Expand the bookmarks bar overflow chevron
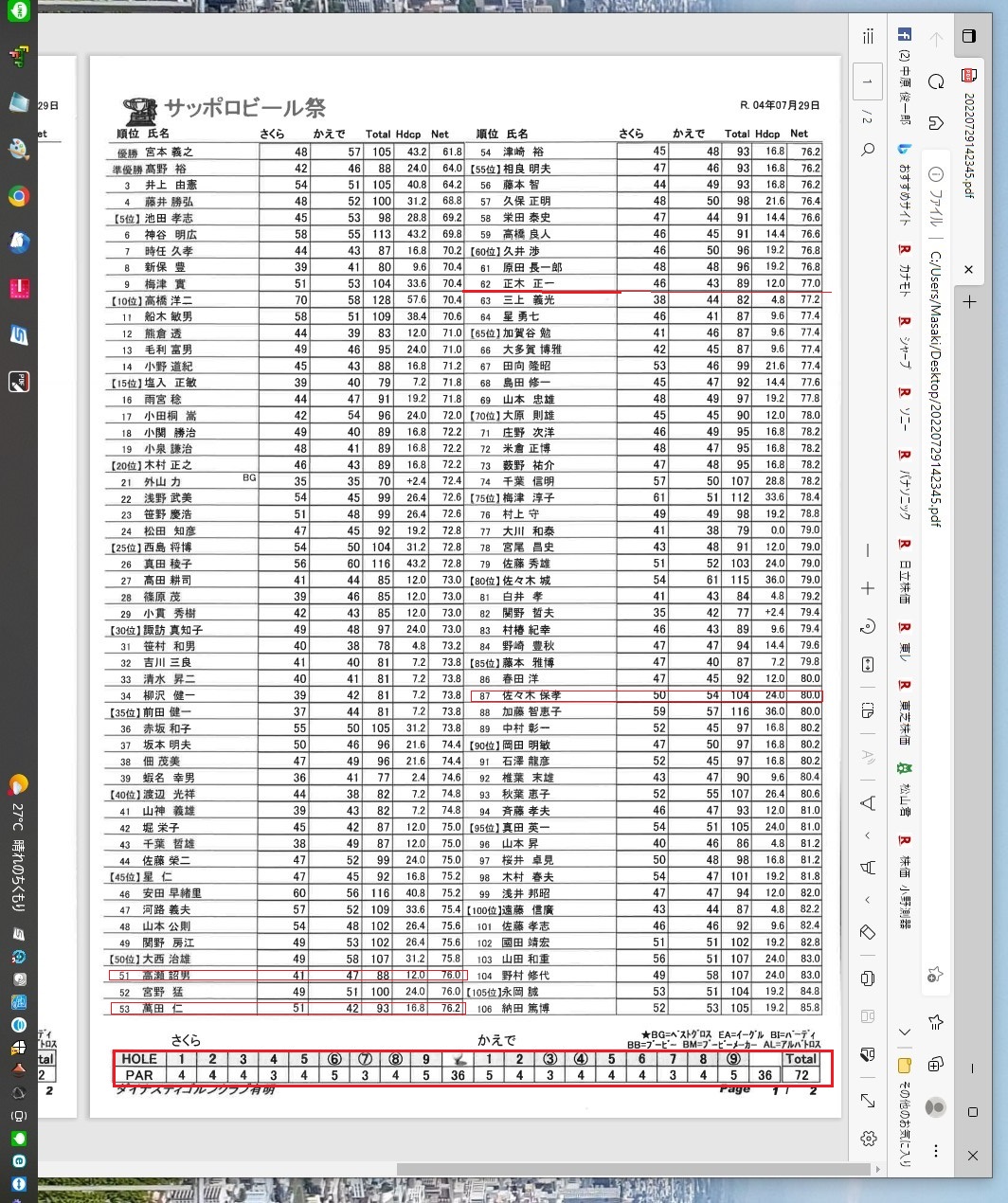 905,1032
